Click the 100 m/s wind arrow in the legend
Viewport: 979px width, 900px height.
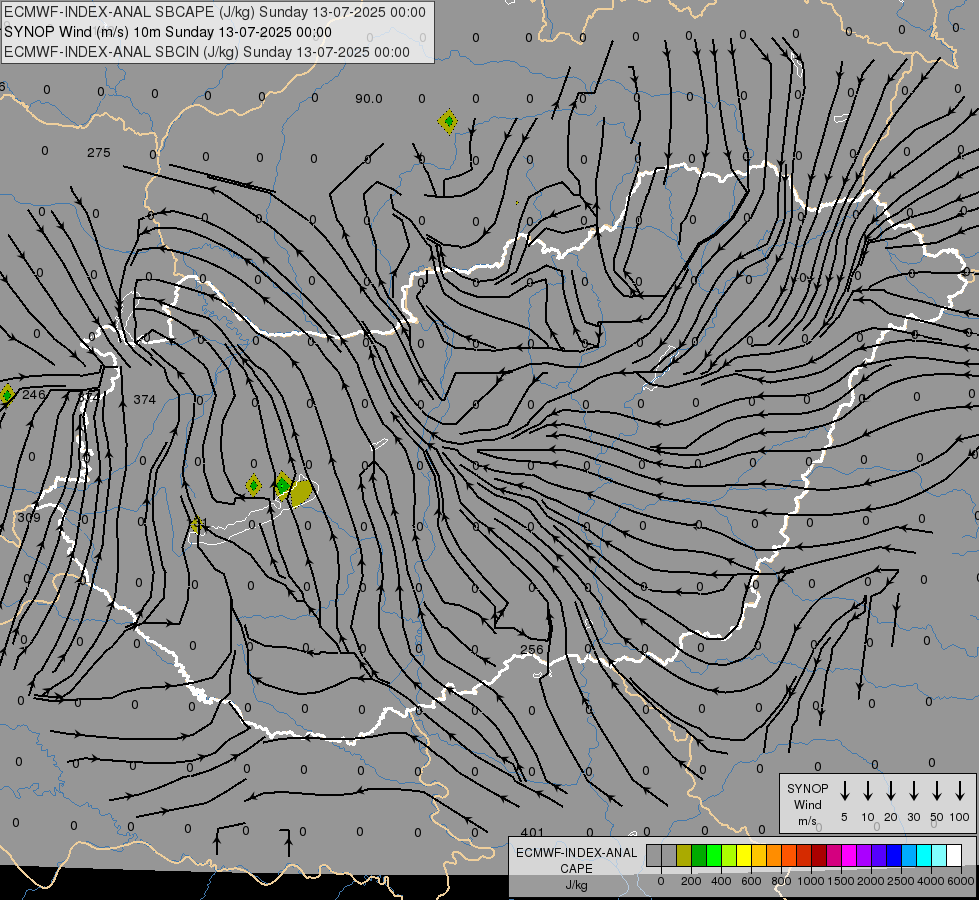(x=960, y=791)
